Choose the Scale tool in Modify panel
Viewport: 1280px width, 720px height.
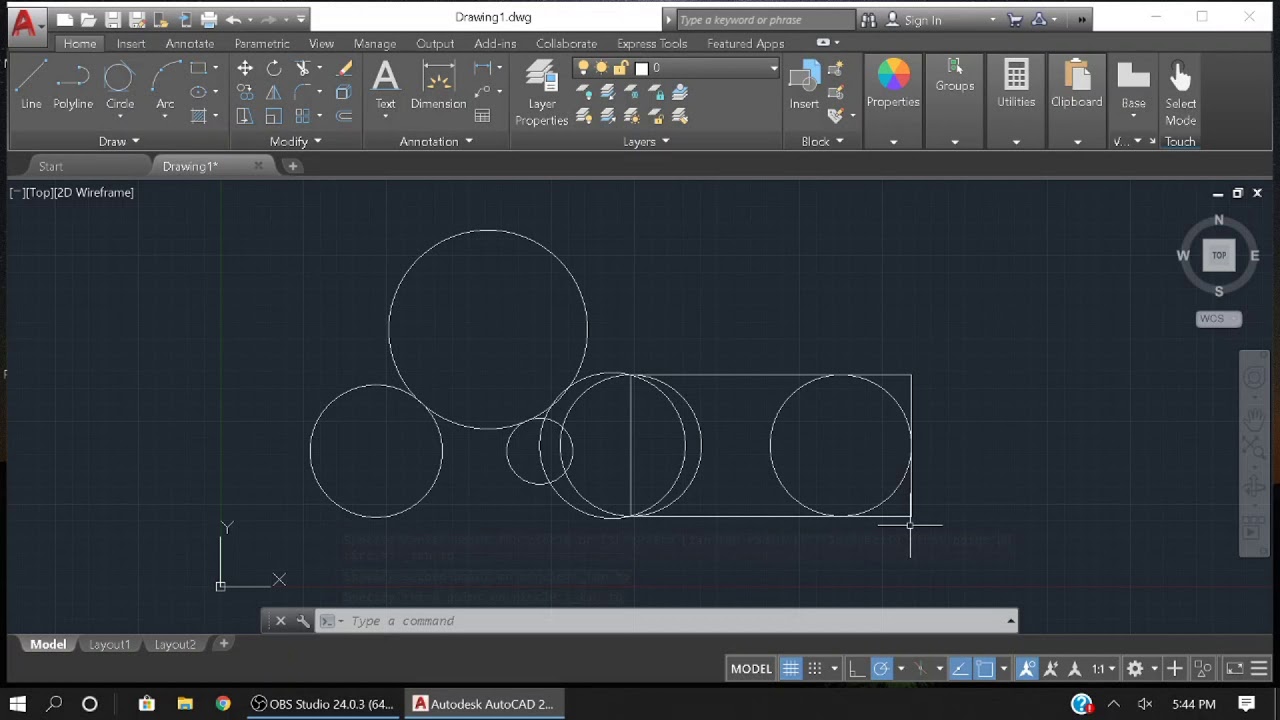(x=273, y=116)
